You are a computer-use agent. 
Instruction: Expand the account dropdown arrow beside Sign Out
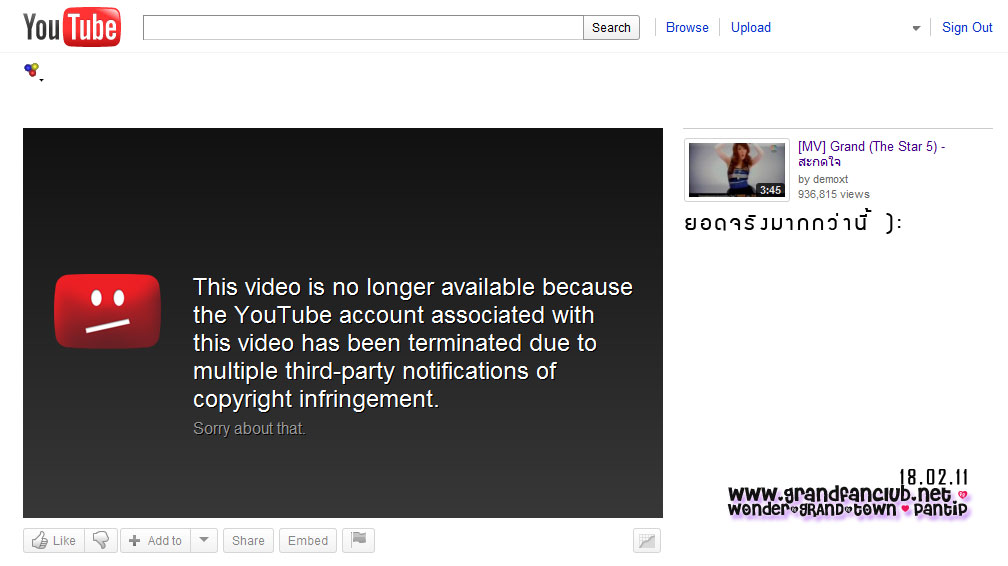pyautogui.click(x=916, y=28)
